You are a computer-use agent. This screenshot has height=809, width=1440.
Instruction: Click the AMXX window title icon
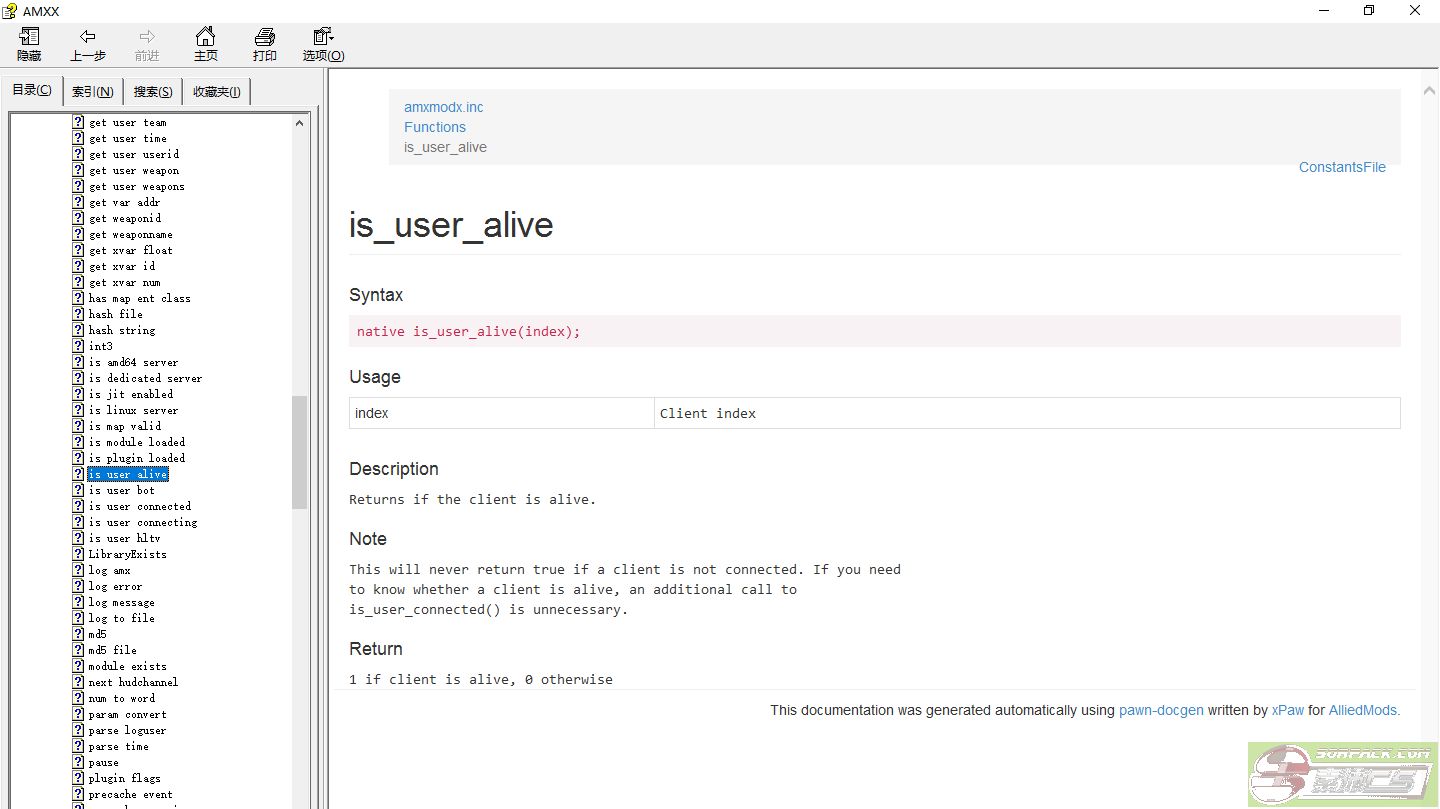tap(10, 11)
